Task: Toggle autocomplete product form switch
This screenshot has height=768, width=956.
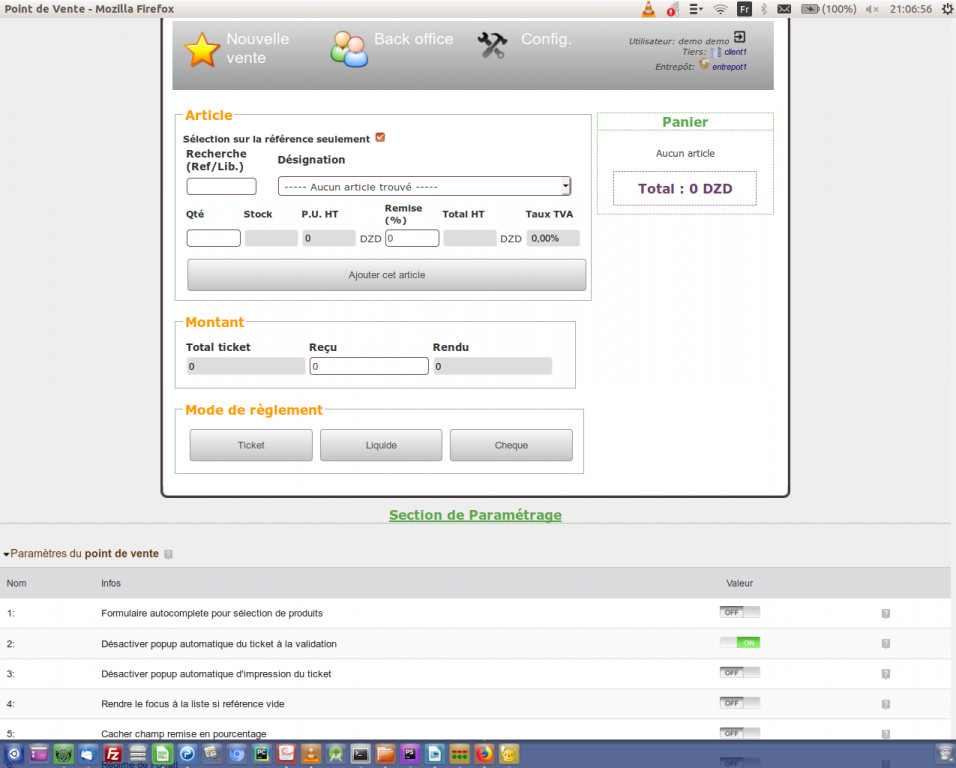Action: 740,613
